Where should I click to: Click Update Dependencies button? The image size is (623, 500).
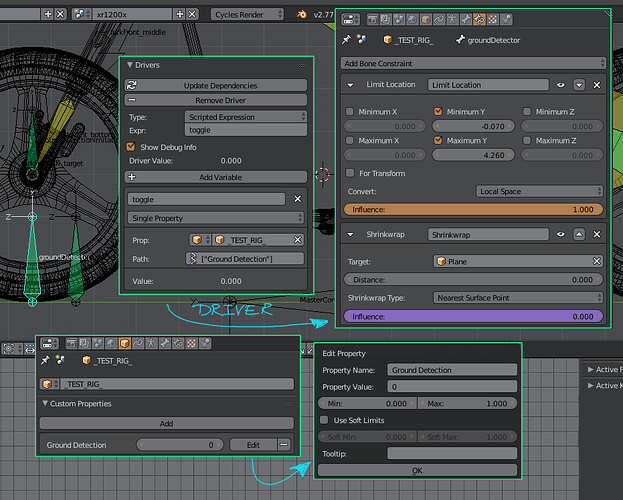(x=216, y=85)
